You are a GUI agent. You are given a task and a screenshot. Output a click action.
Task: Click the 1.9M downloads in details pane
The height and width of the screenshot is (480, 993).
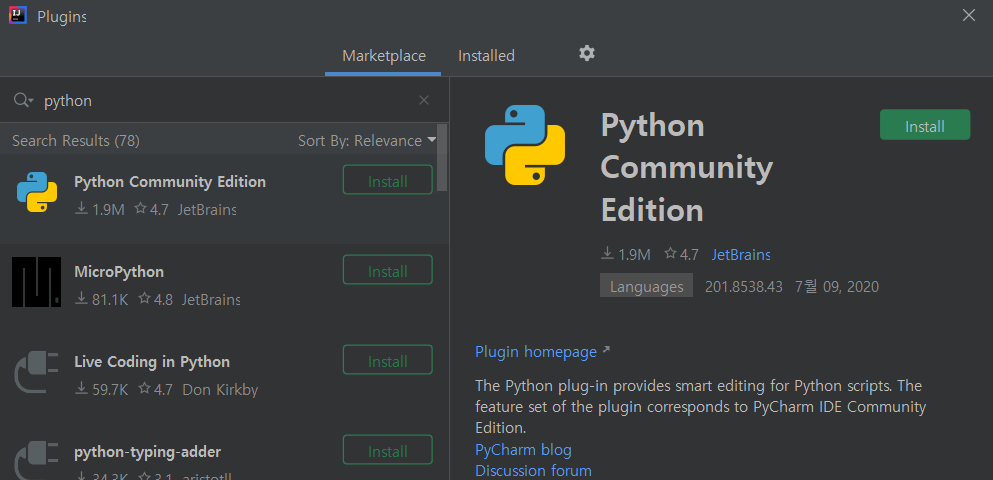coord(626,255)
